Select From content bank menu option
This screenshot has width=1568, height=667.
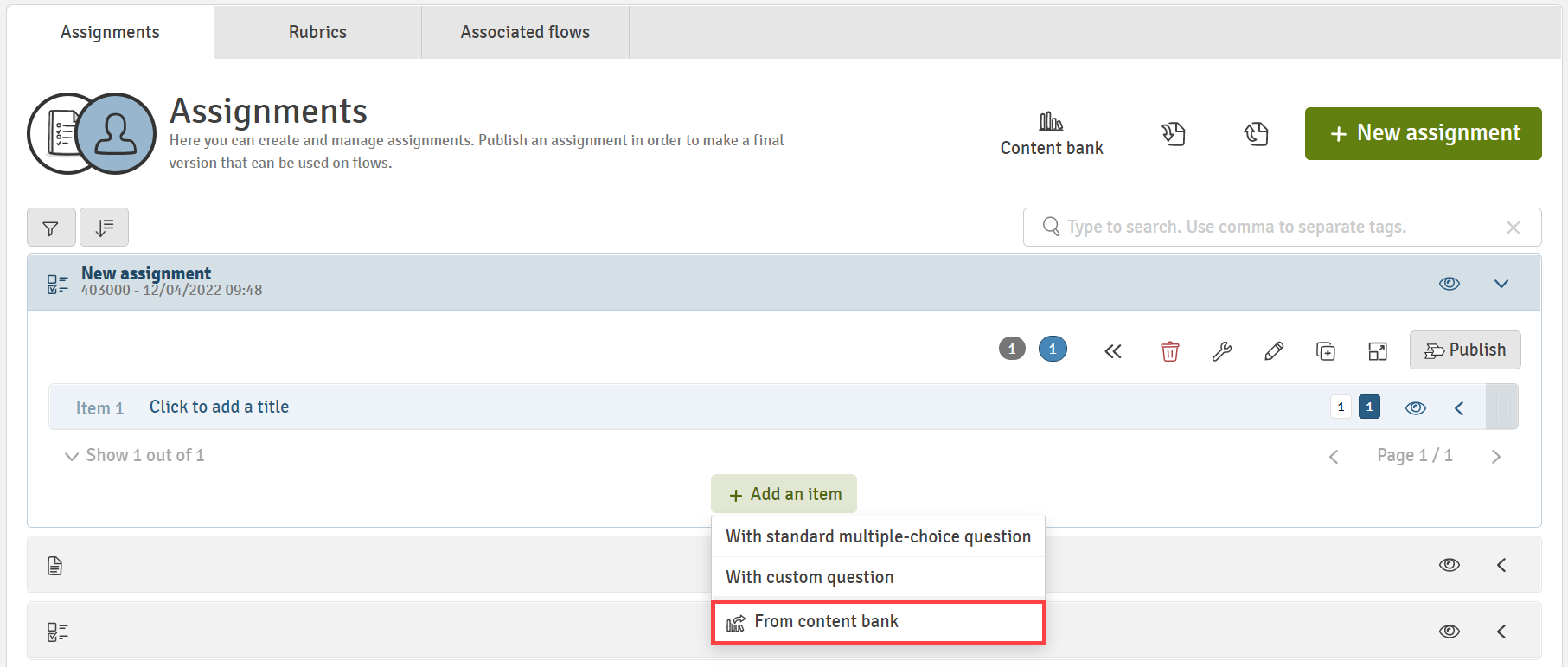[878, 622]
